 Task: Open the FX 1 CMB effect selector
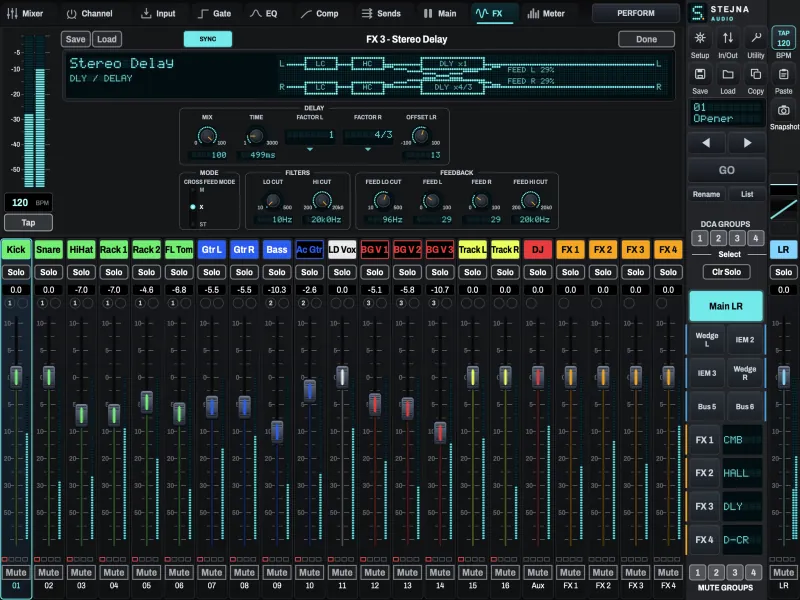pyautogui.click(x=742, y=440)
